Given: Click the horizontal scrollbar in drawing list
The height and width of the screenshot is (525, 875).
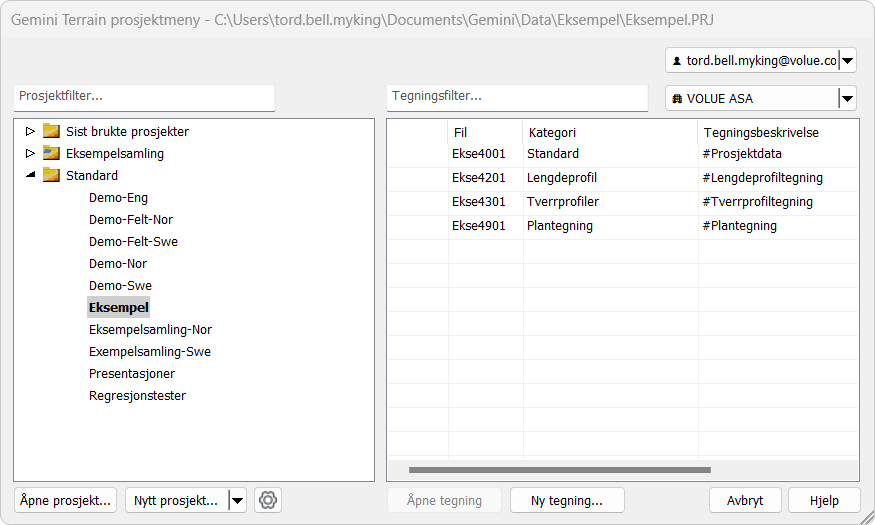Looking at the screenshot, I should pyautogui.click(x=560, y=469).
